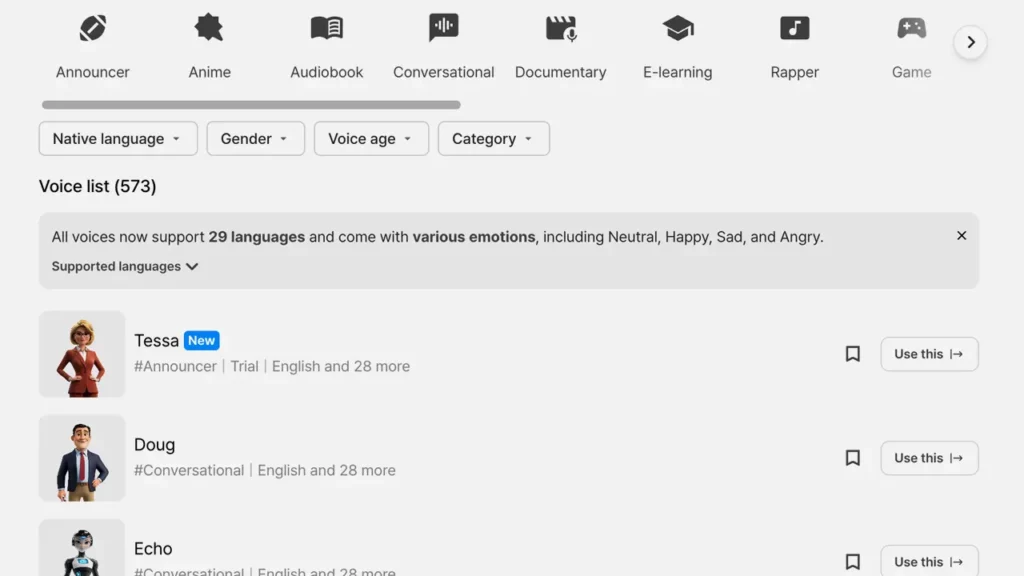Open the Native language dropdown
The width and height of the screenshot is (1024, 576).
(x=118, y=138)
